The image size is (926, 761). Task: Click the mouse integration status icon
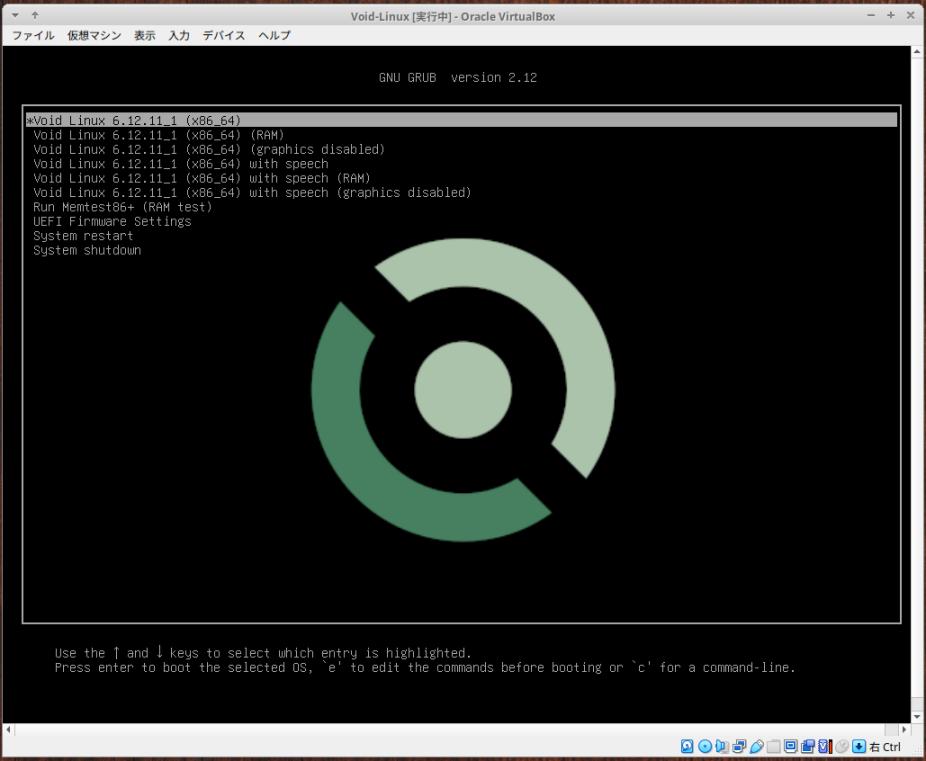pyautogui.click(x=842, y=746)
